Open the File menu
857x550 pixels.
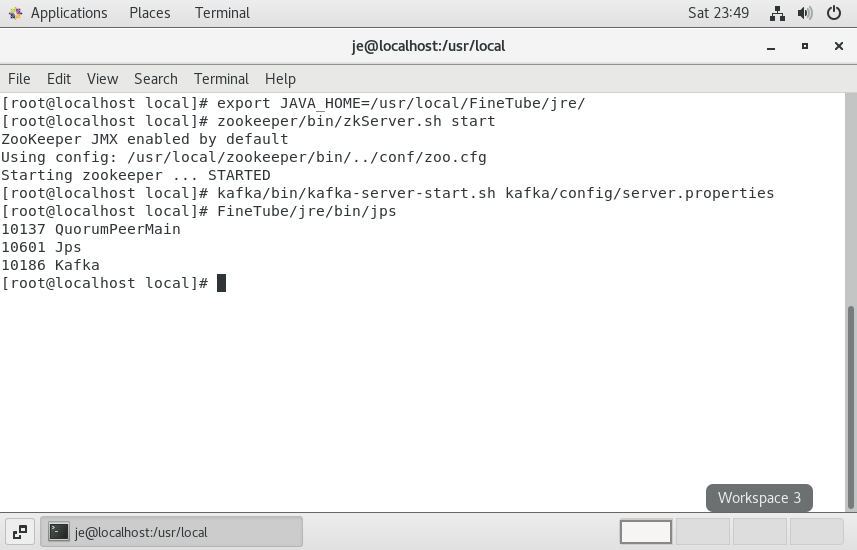coord(19,79)
